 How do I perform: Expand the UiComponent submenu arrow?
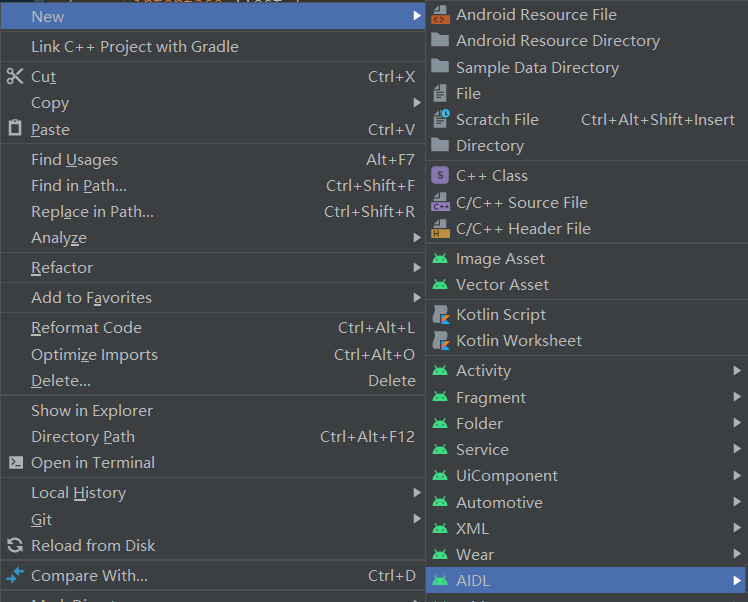pos(737,476)
